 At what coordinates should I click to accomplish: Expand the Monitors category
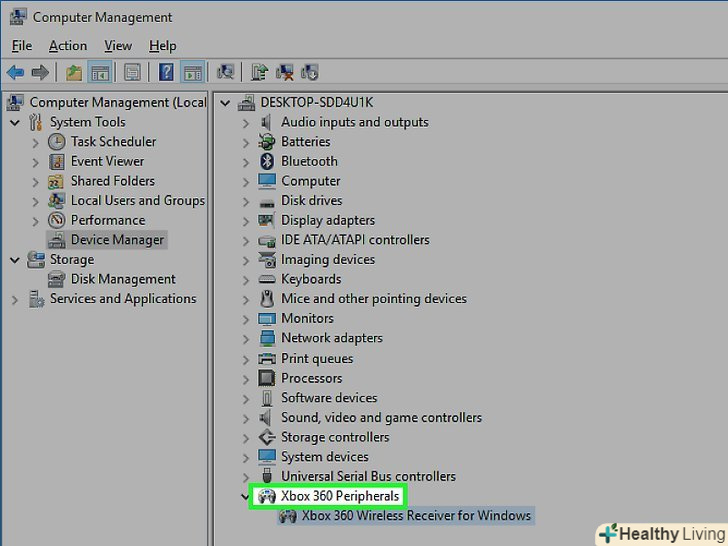[x=246, y=319]
